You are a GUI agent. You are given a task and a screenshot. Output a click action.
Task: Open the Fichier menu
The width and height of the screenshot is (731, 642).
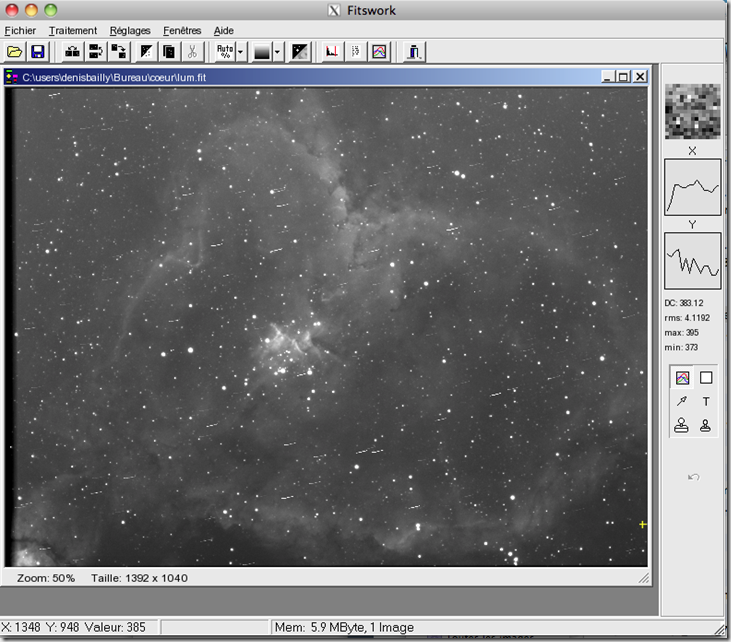click(20, 31)
